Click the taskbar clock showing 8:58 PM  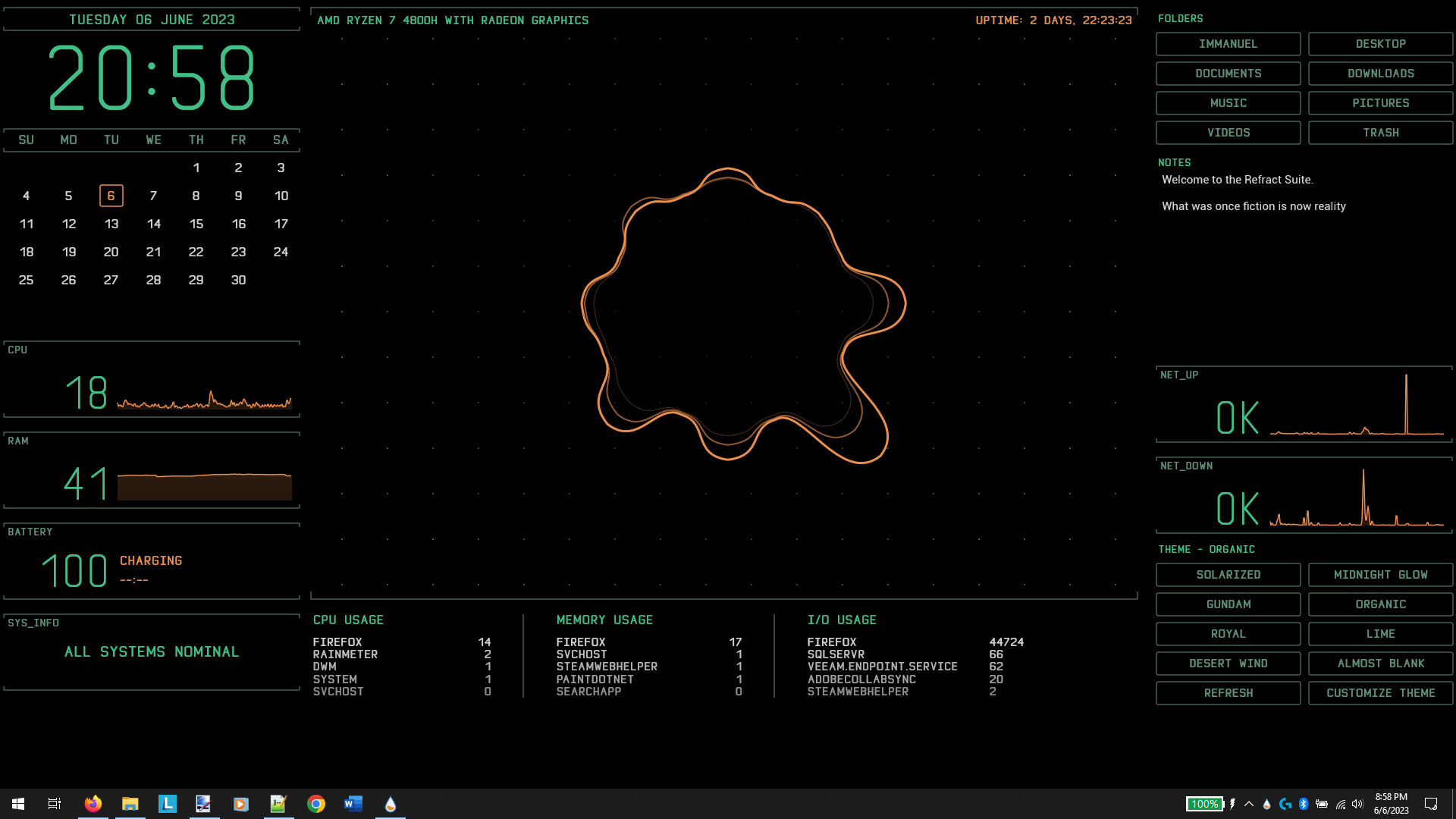(x=1391, y=804)
